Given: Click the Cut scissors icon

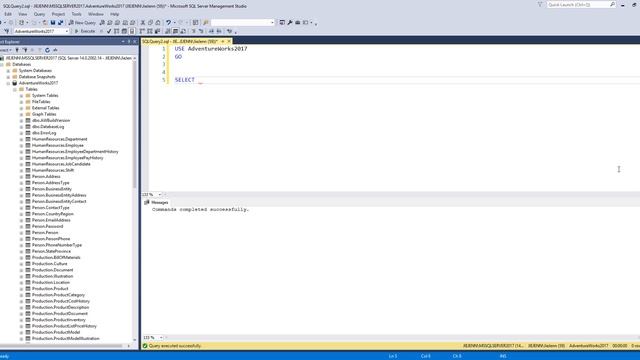Looking at the screenshot, I should (x=143, y=22).
